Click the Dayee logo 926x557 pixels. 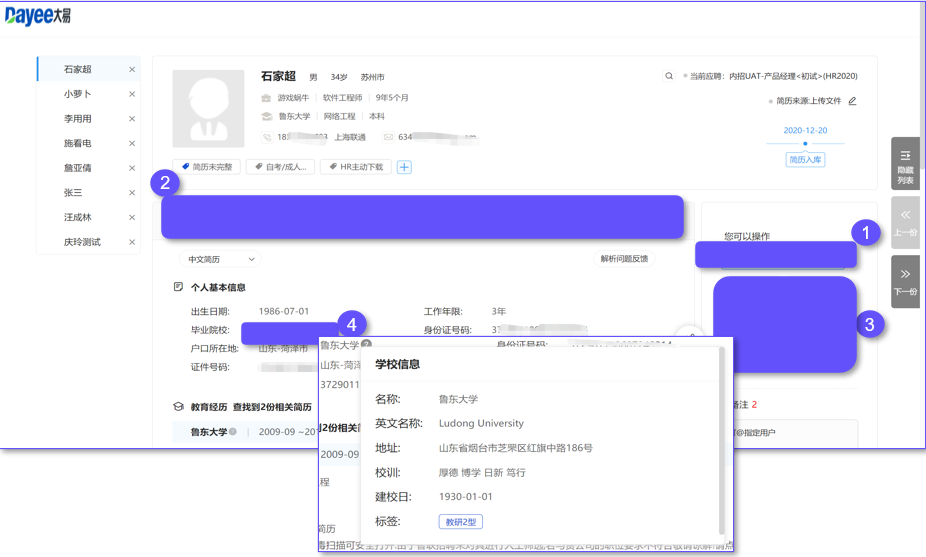(x=37, y=16)
